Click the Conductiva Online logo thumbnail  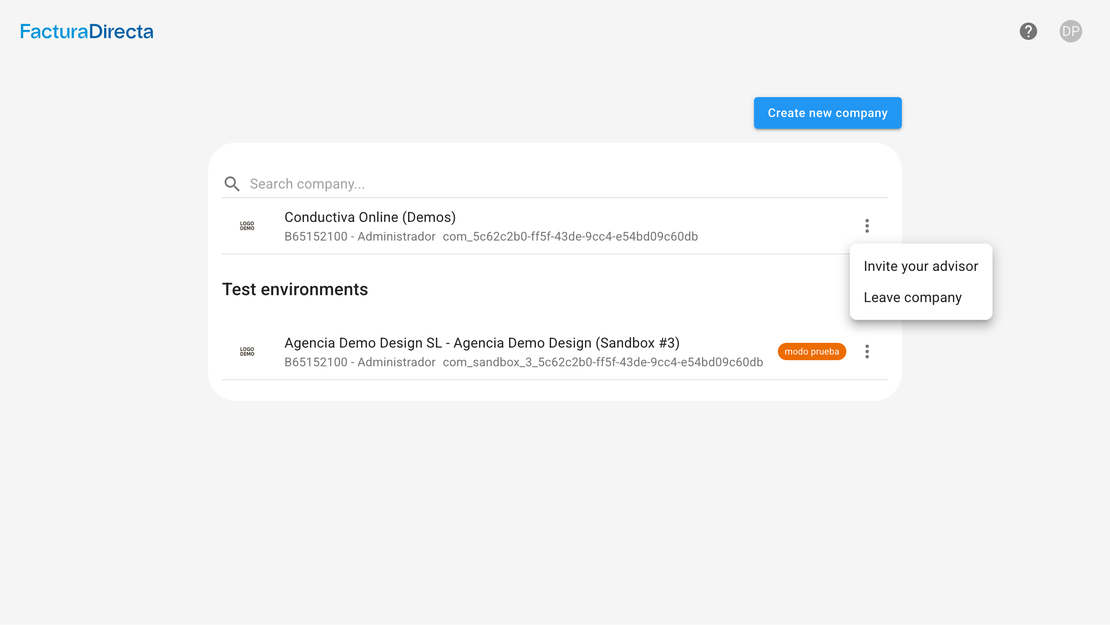247,226
